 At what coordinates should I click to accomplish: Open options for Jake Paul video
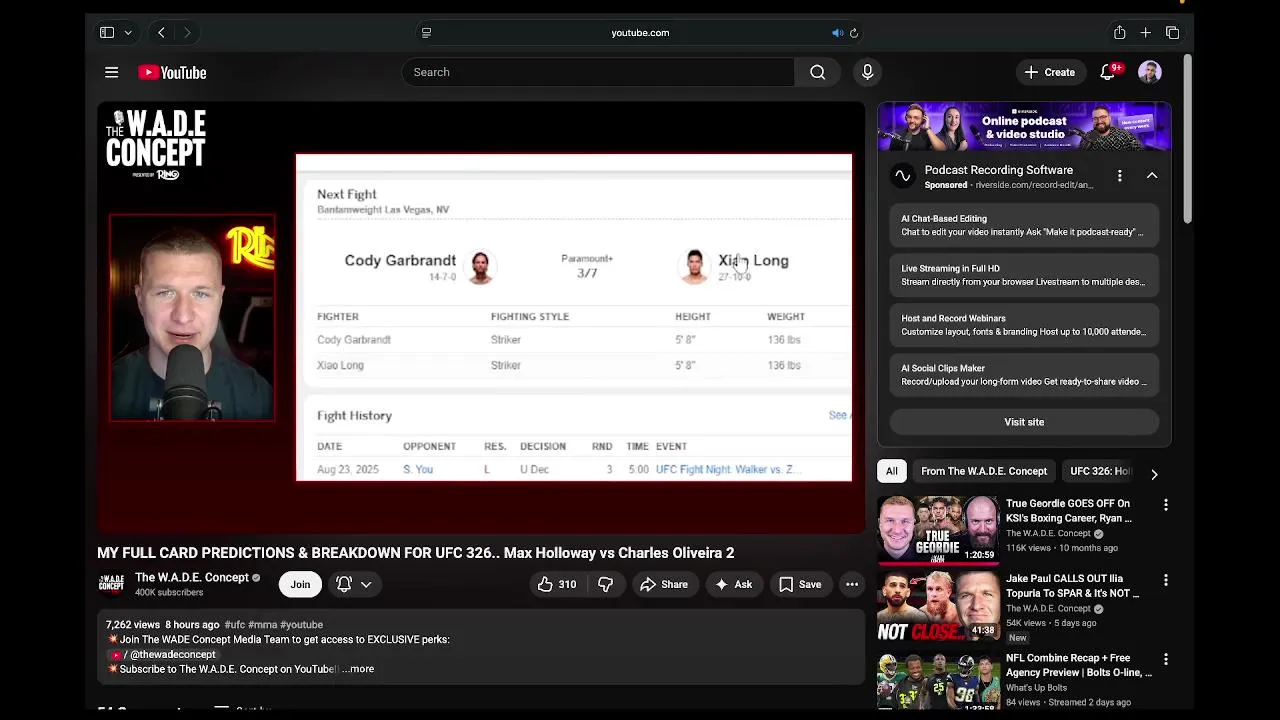tap(1165, 580)
